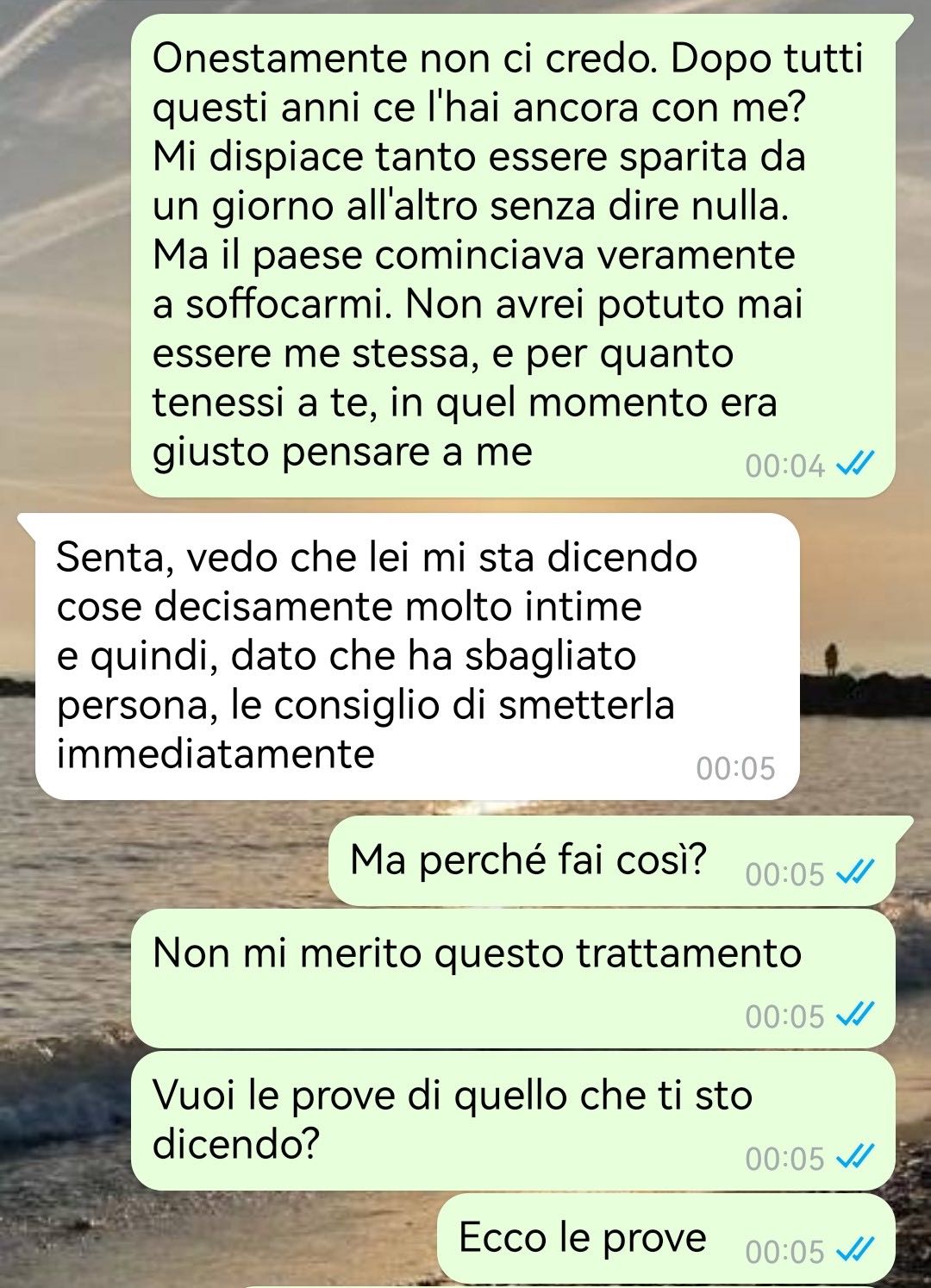Tap the read checkmarks beside "Ma perché fai così?"
Viewport: 931px width, 1288px height.
click(x=855, y=874)
